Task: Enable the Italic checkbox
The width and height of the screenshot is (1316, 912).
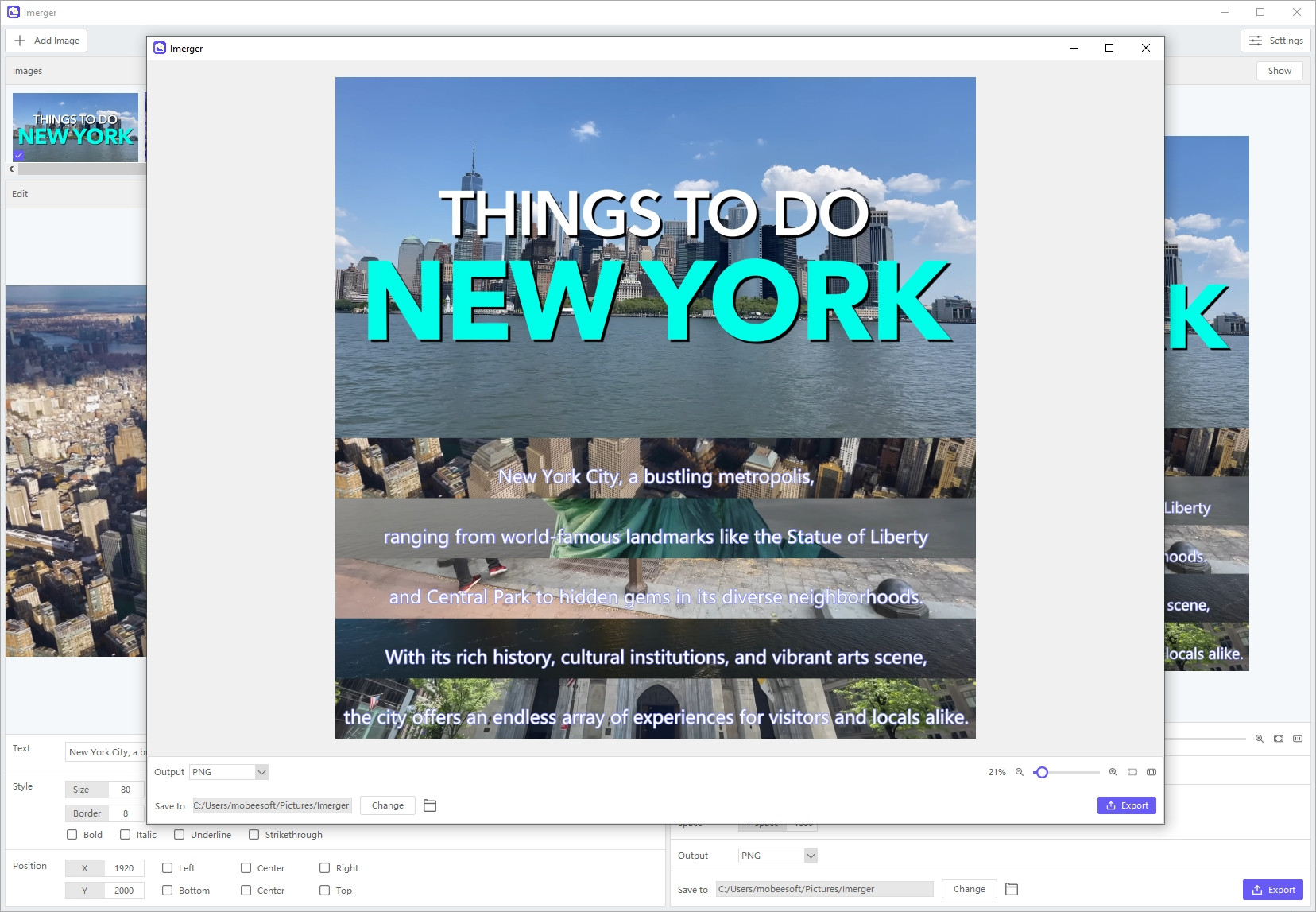Action: 126,835
